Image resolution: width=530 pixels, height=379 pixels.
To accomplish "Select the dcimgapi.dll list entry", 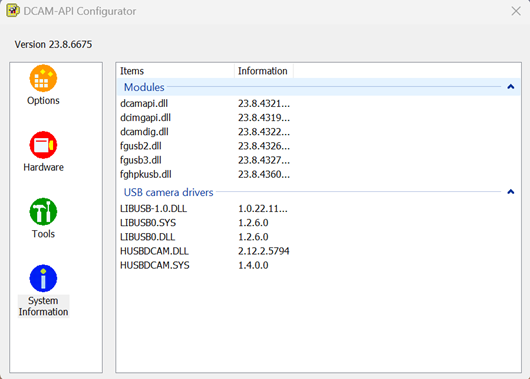I will (x=318, y=118).
